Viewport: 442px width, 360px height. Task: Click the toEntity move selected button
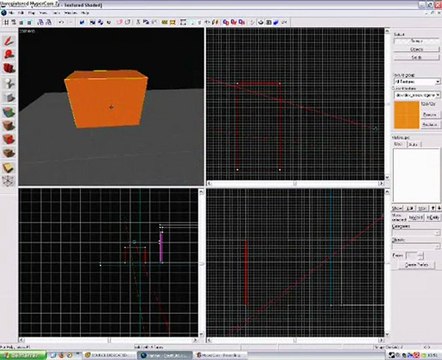pyautogui.click(x=433, y=217)
